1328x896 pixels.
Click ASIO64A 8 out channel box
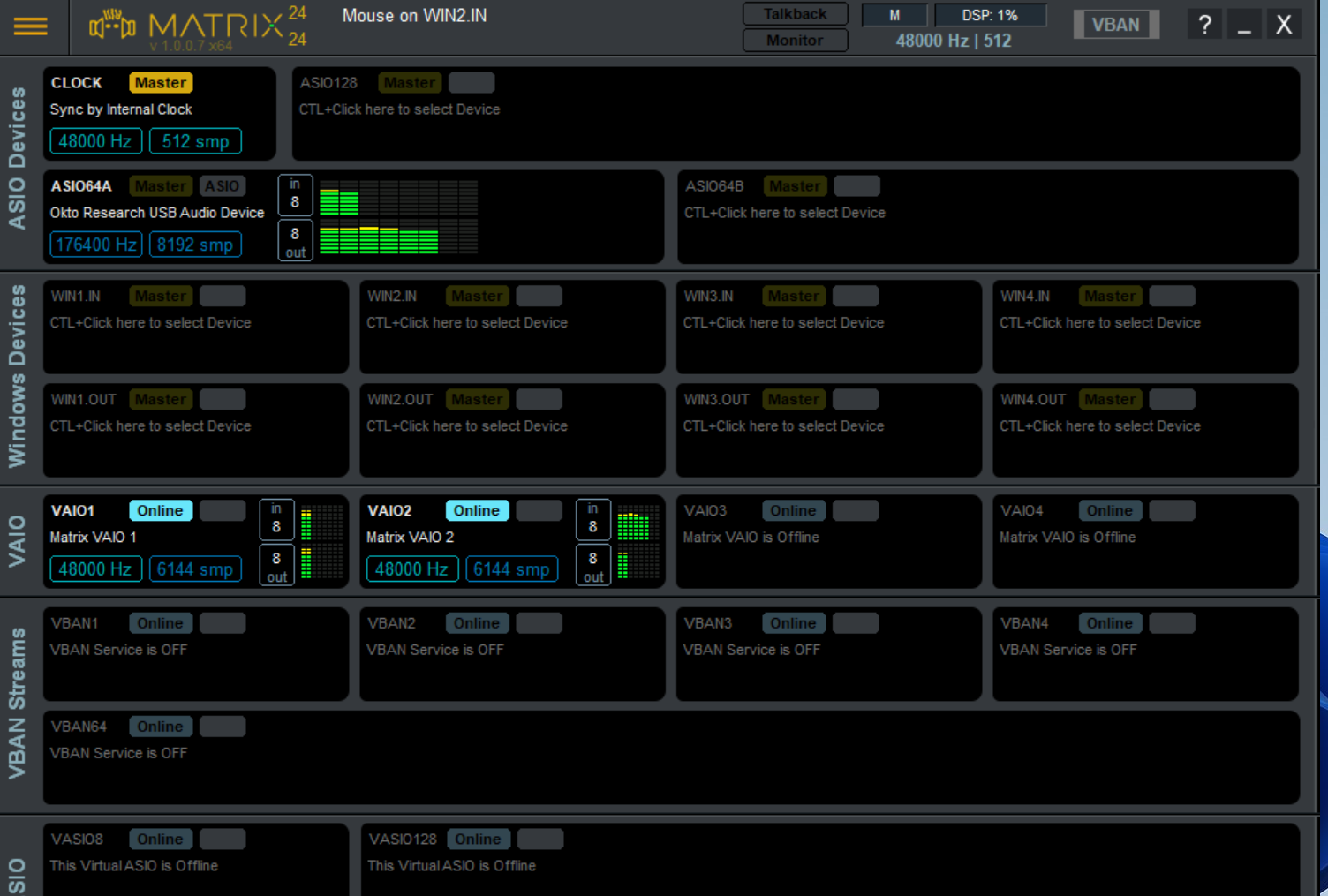295,241
